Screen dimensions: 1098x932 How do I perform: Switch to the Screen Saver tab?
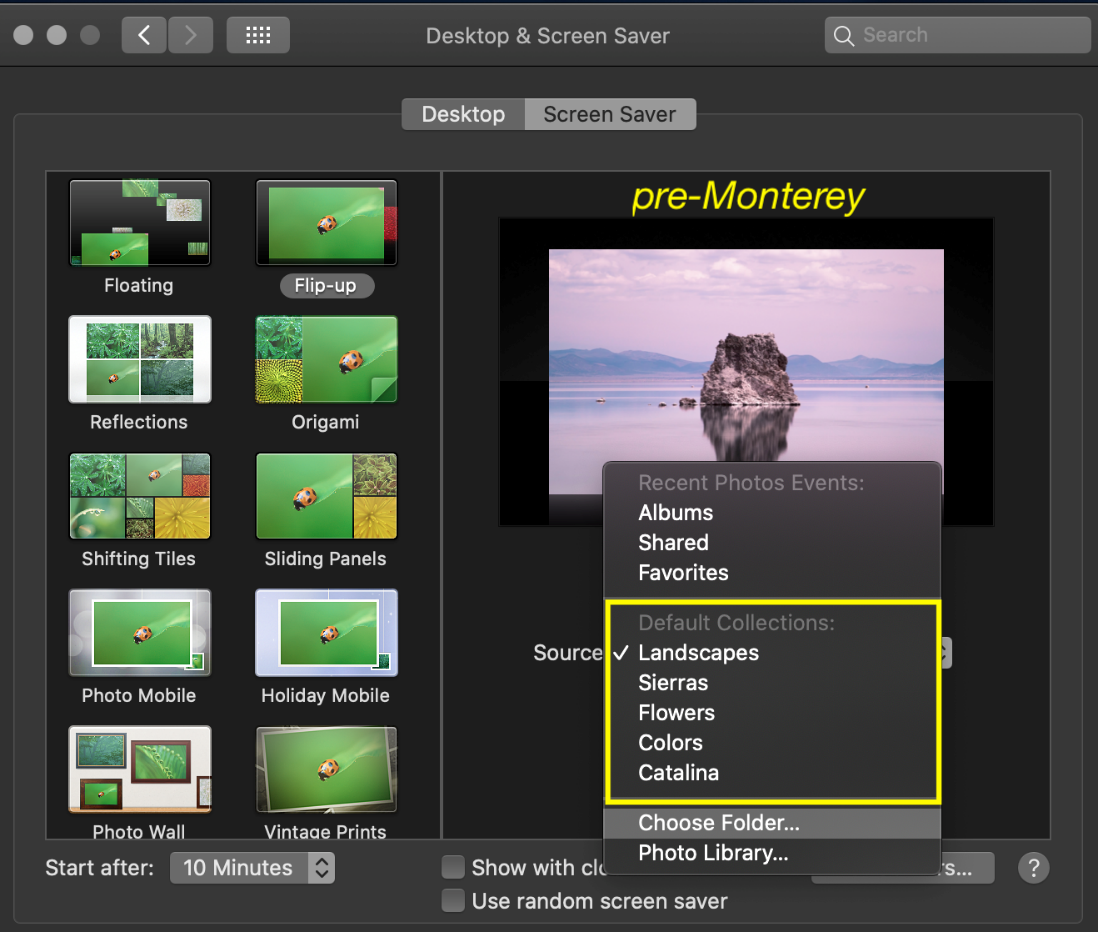pyautogui.click(x=610, y=114)
